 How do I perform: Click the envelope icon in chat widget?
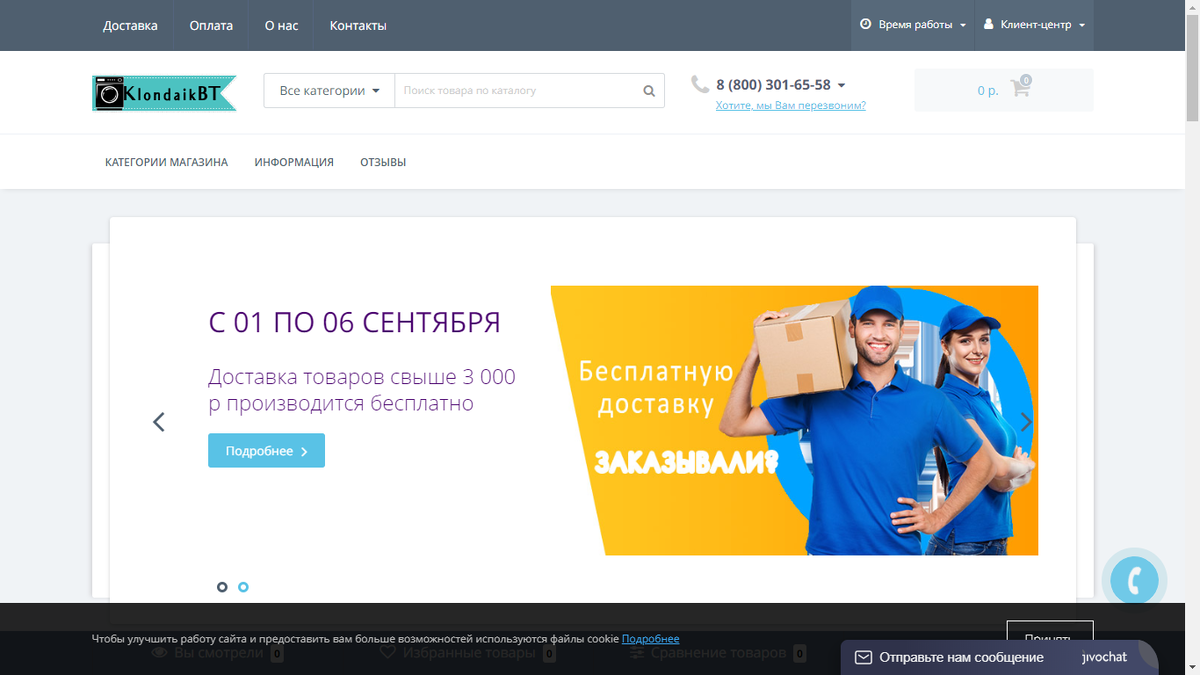pyautogui.click(x=863, y=657)
